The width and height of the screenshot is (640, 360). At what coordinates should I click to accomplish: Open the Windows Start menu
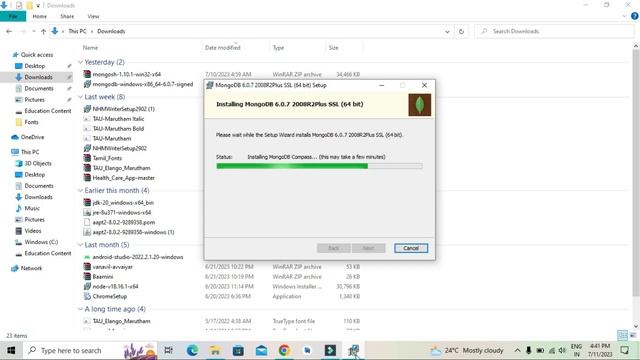[11, 350]
